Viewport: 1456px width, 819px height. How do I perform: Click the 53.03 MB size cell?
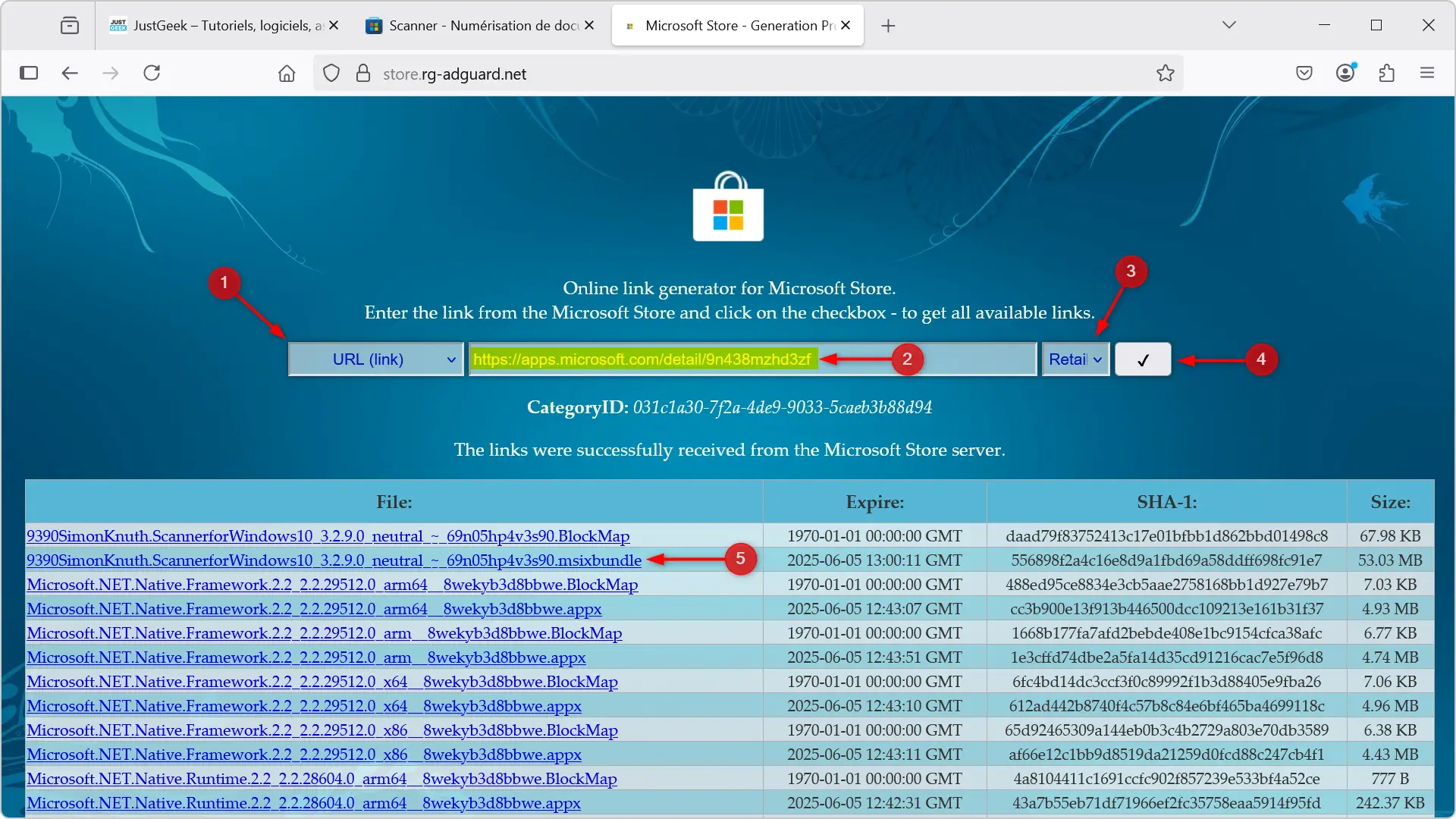pyautogui.click(x=1391, y=560)
